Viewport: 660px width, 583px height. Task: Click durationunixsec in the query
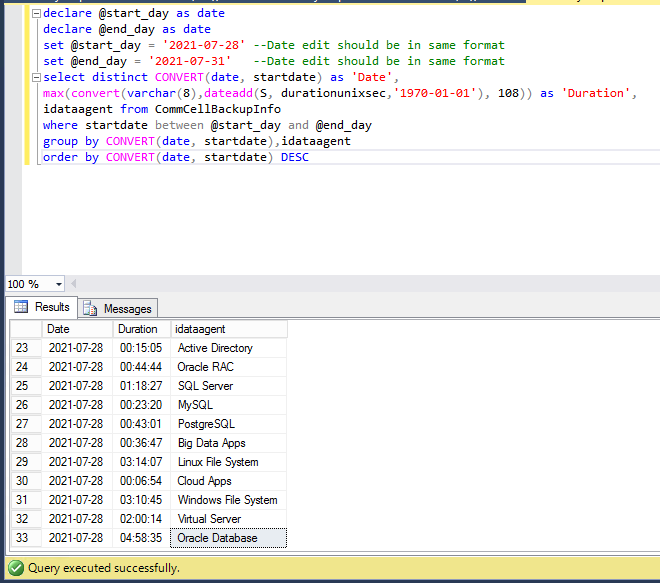333,93
